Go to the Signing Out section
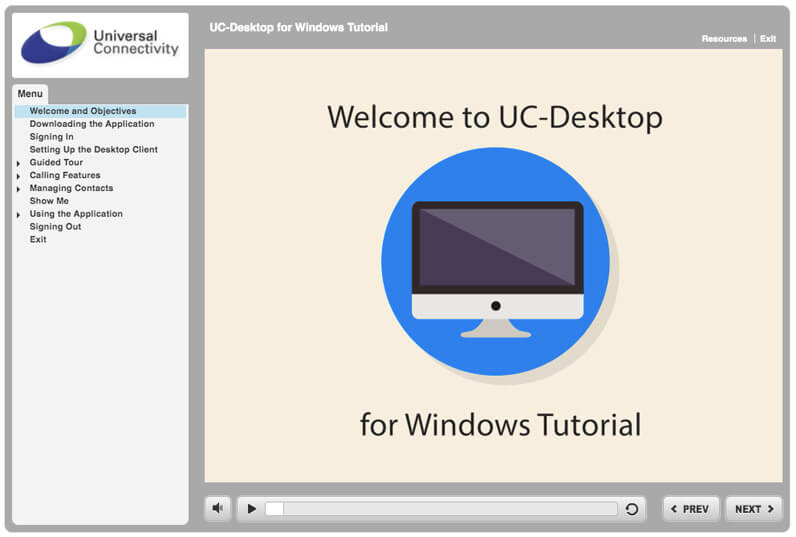Viewport: 796px width, 537px height. [x=55, y=227]
